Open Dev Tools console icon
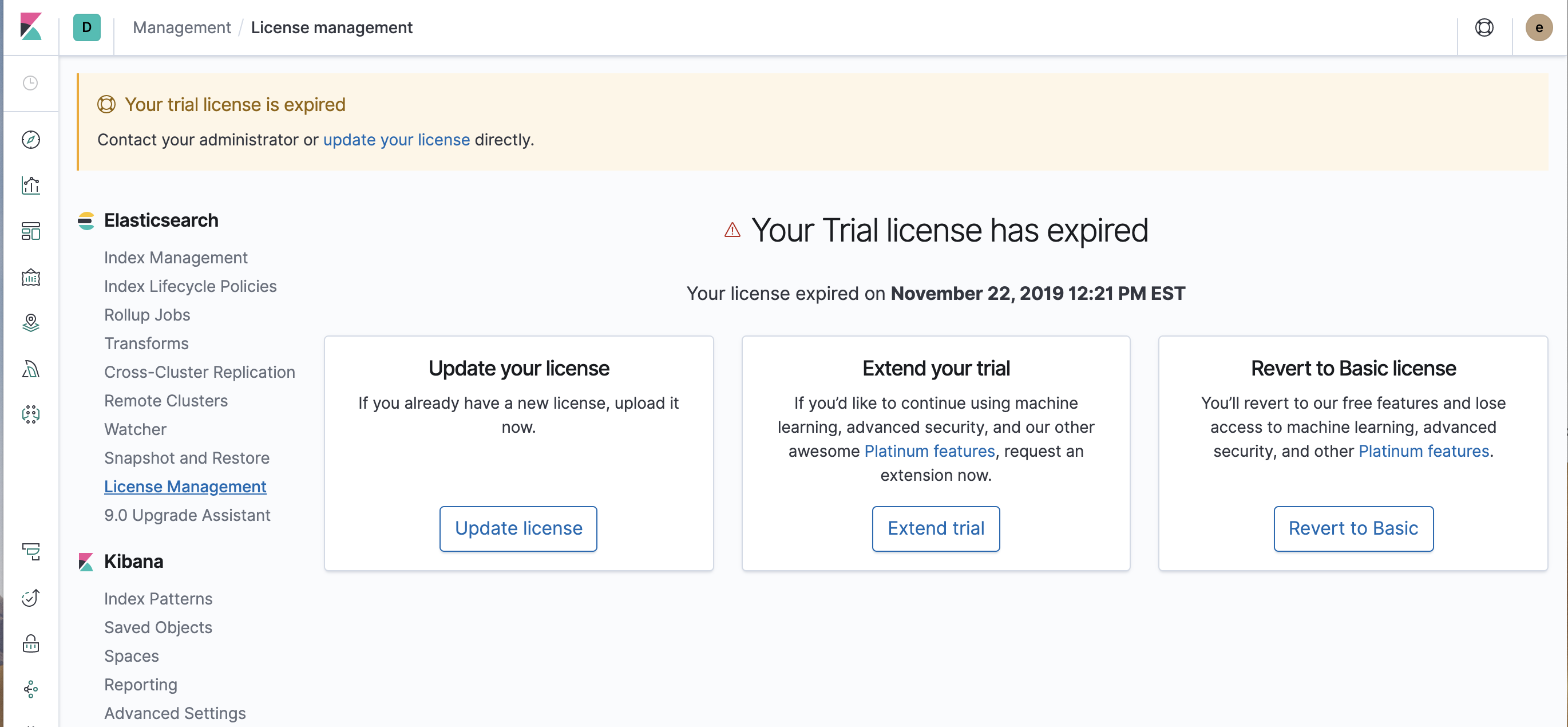The width and height of the screenshot is (1568, 727). point(30,553)
